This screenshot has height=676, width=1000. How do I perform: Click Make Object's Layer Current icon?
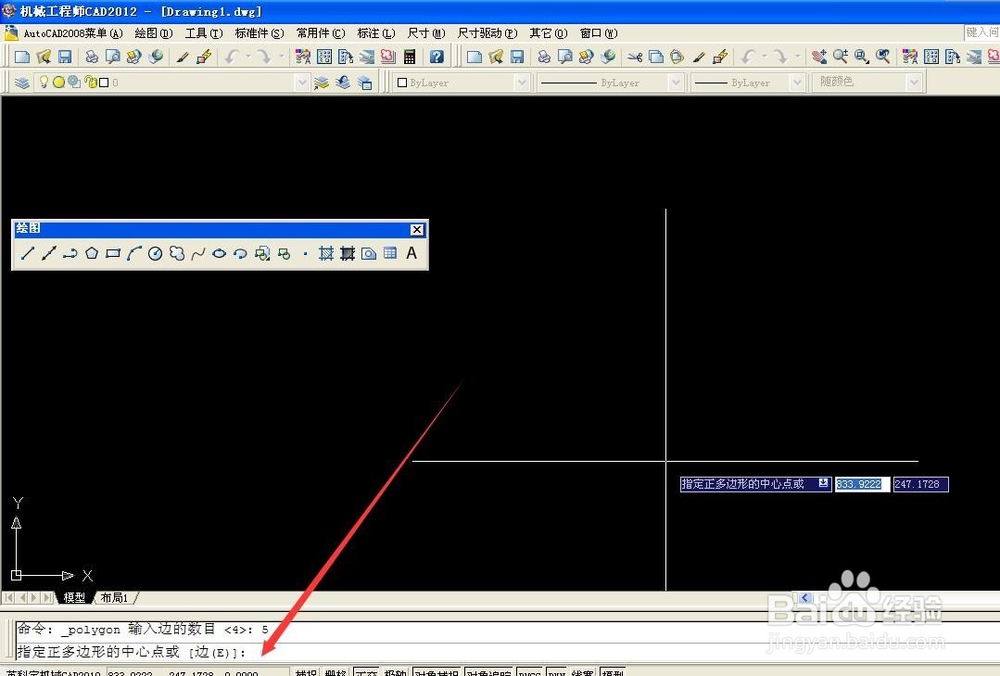321,82
